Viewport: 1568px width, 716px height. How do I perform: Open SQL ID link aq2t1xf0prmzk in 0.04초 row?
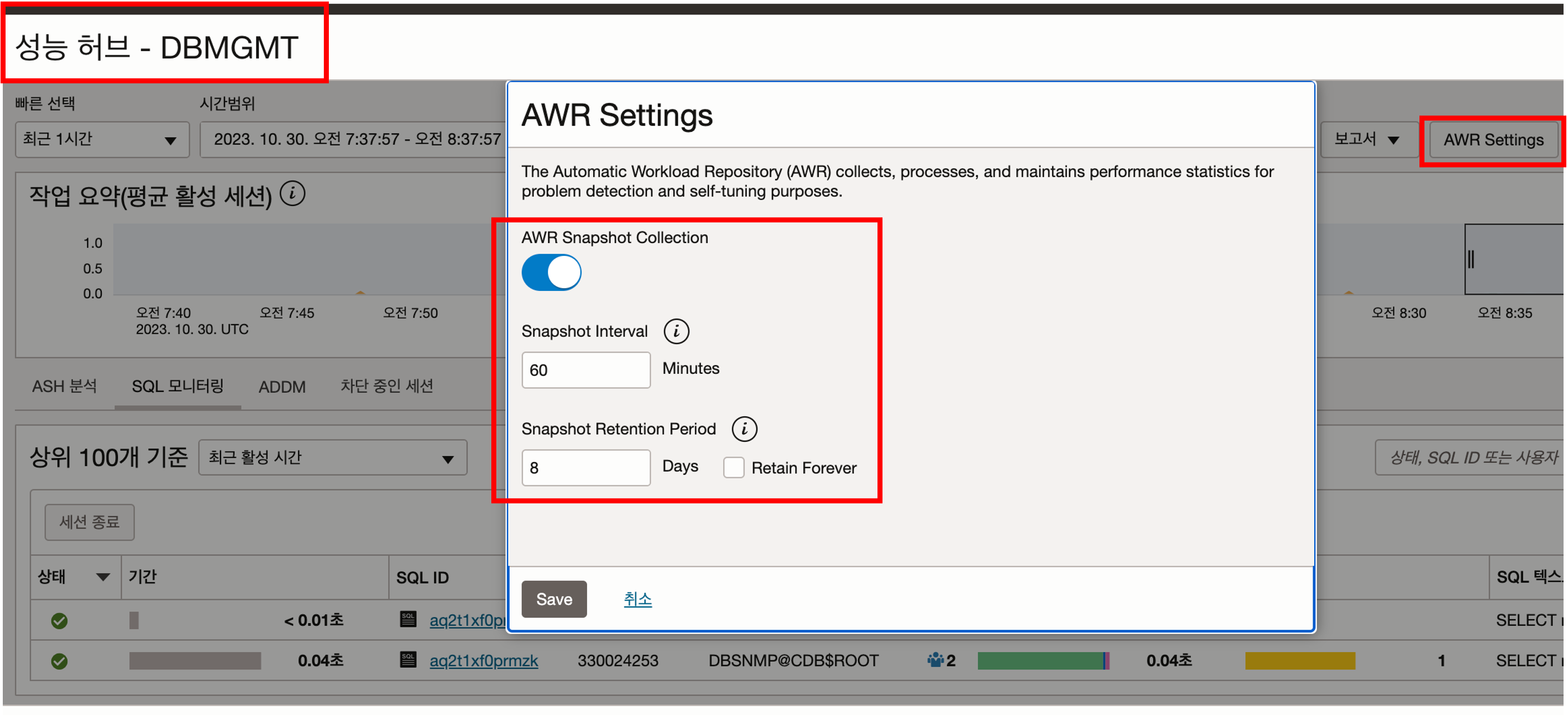[484, 660]
